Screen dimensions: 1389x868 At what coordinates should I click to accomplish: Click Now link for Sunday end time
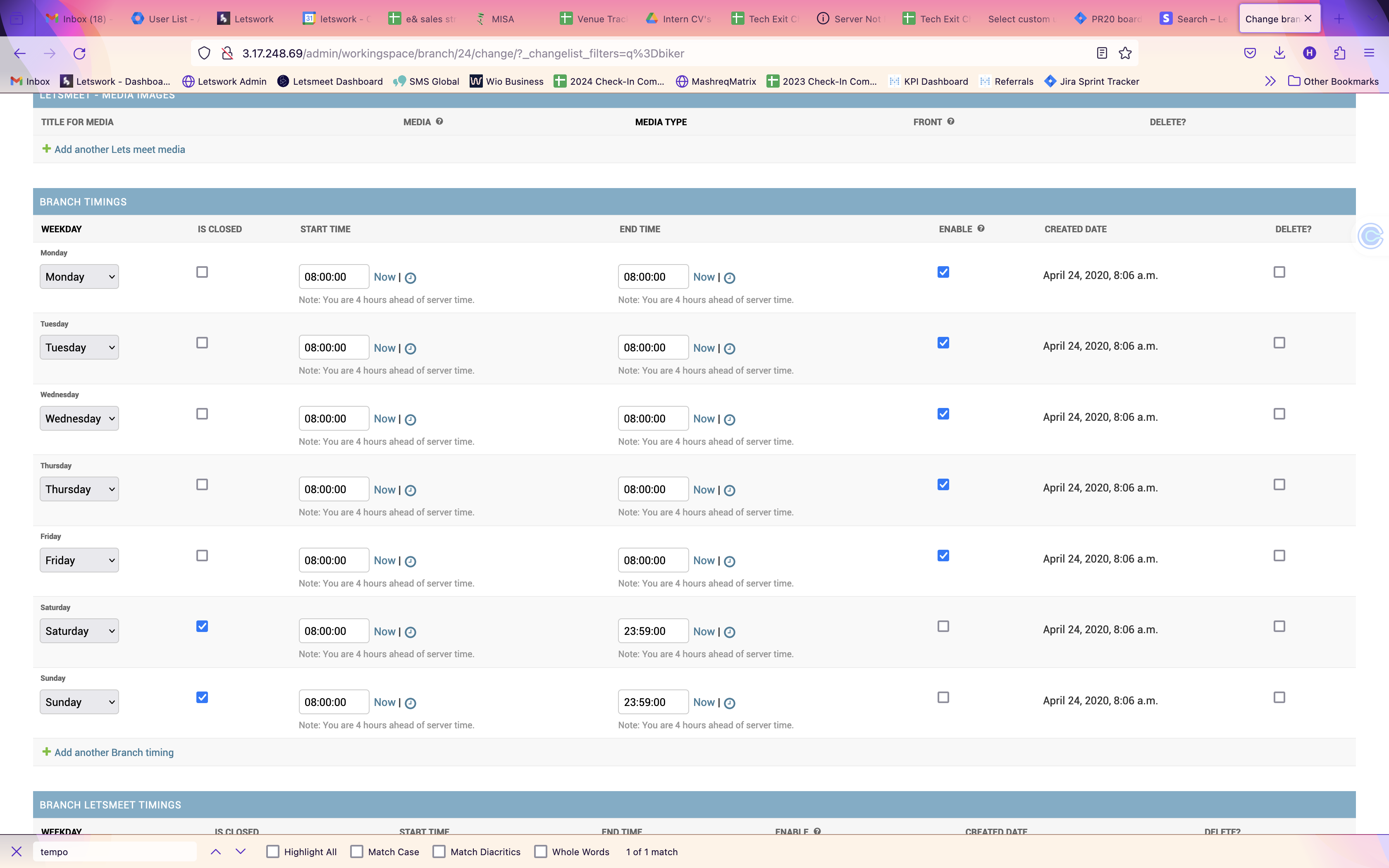click(x=704, y=702)
